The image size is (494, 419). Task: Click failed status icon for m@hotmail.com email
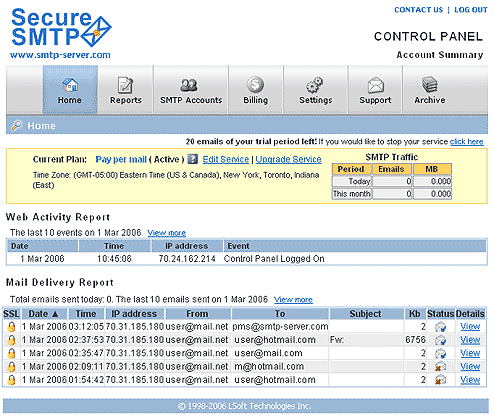point(440,367)
